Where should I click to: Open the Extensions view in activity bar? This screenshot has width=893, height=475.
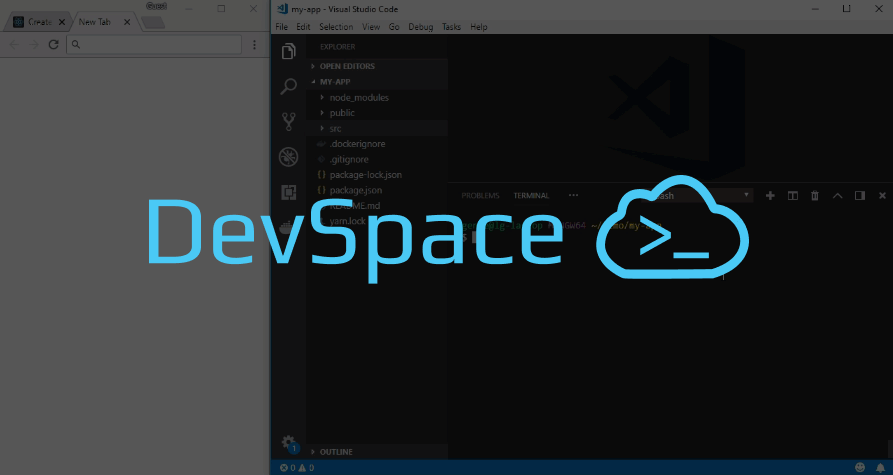coord(288,191)
